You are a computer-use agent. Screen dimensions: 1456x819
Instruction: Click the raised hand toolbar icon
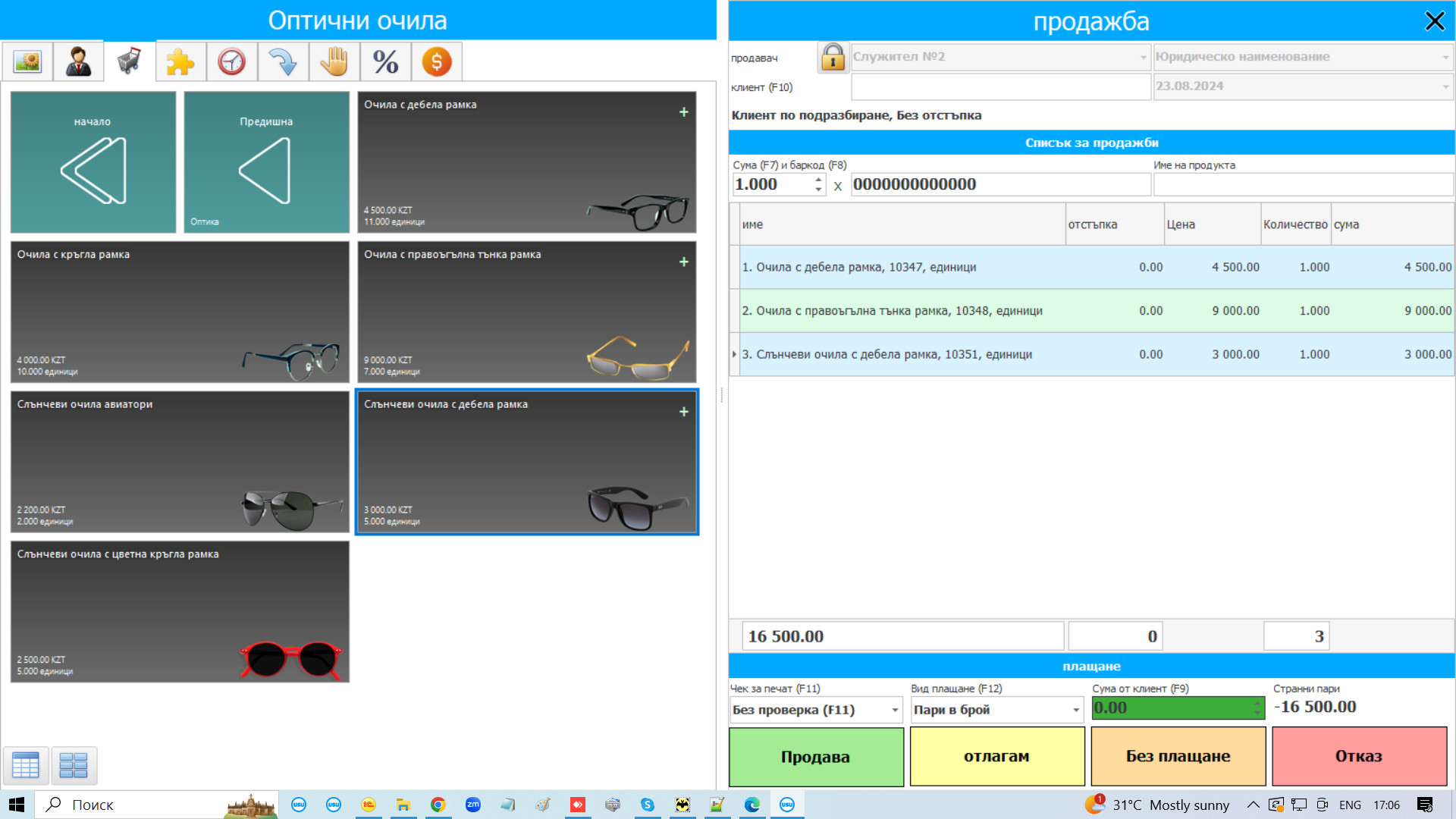tap(334, 61)
